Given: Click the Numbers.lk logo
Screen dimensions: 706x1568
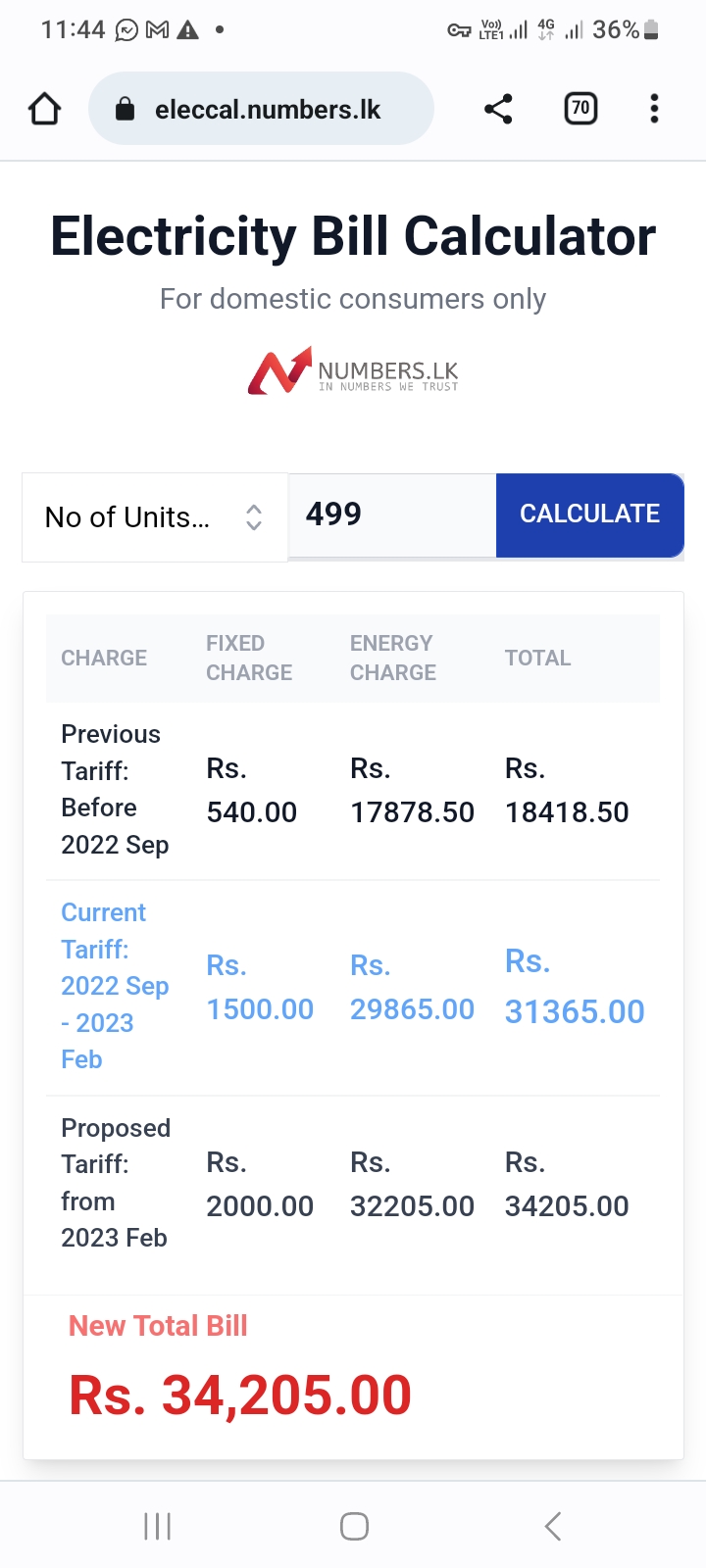Looking at the screenshot, I should [353, 370].
